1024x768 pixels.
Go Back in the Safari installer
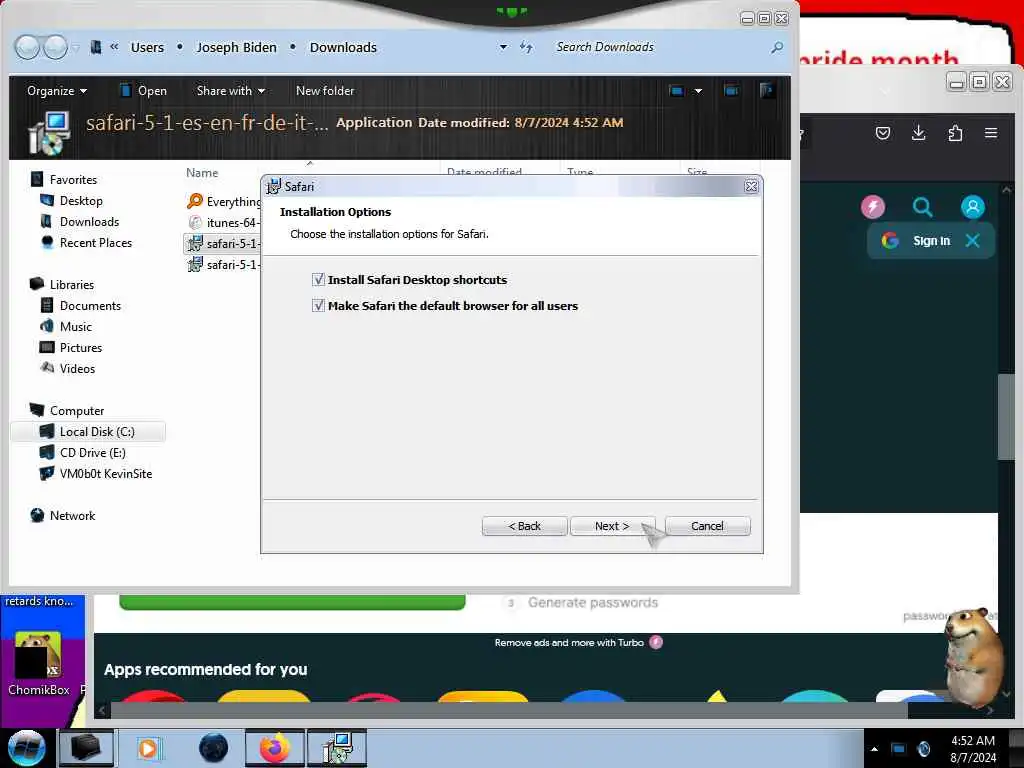tap(524, 526)
